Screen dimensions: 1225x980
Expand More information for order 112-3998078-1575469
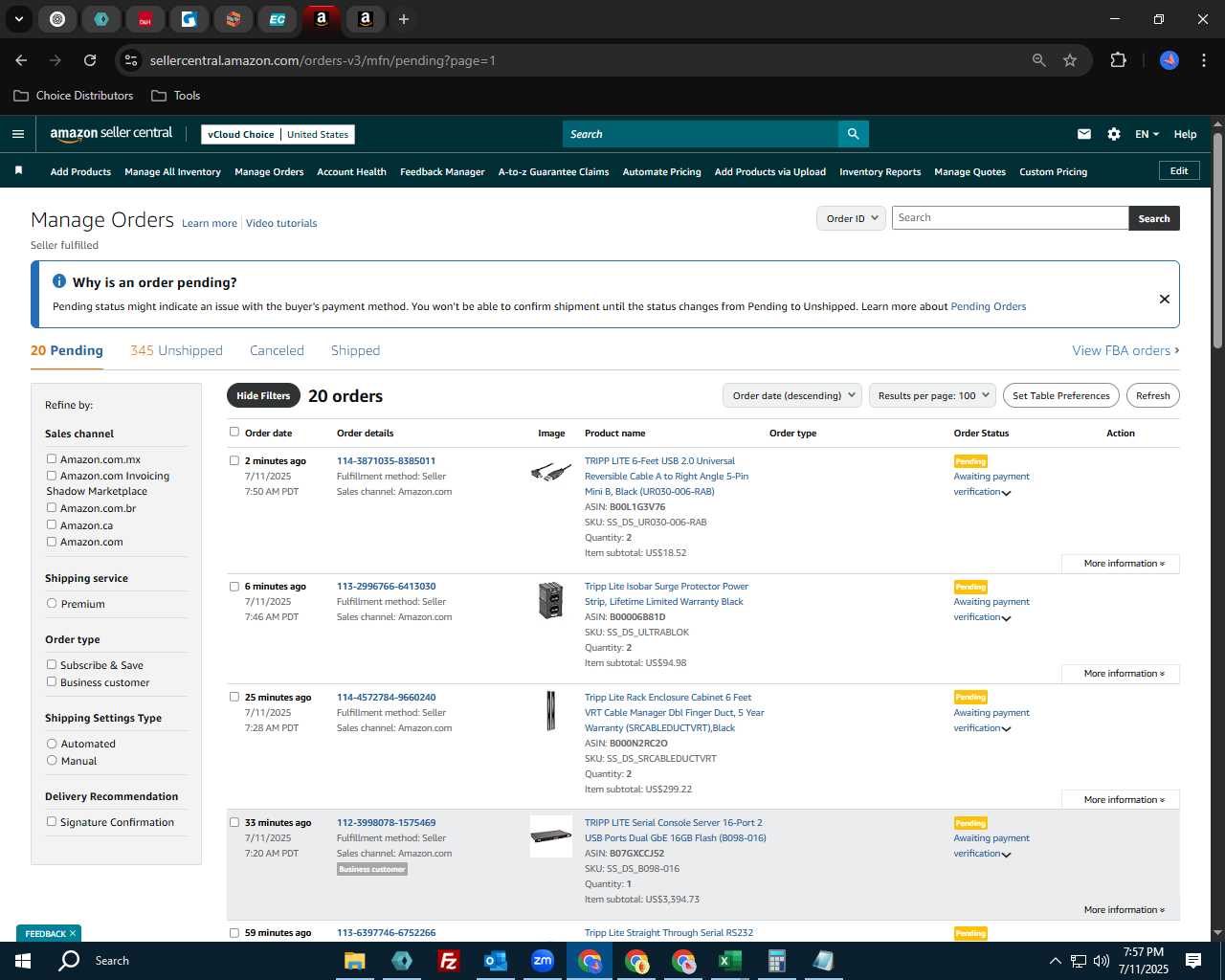click(x=1124, y=910)
